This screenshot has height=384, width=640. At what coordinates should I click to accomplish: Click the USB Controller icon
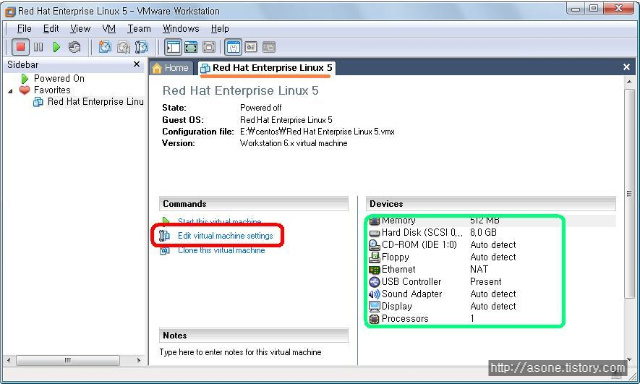pos(374,282)
